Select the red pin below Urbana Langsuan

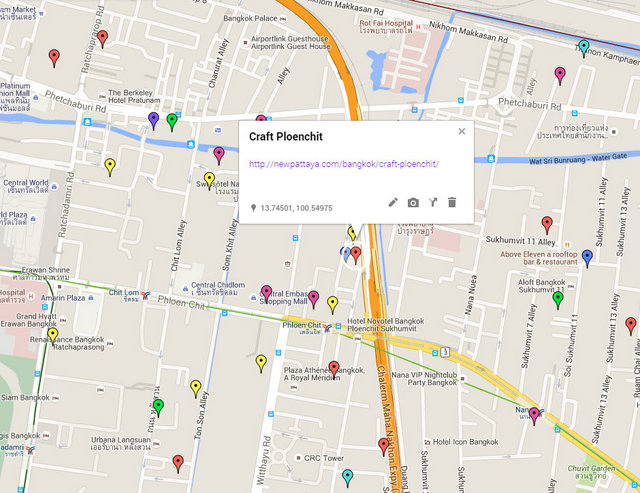(x=178, y=464)
